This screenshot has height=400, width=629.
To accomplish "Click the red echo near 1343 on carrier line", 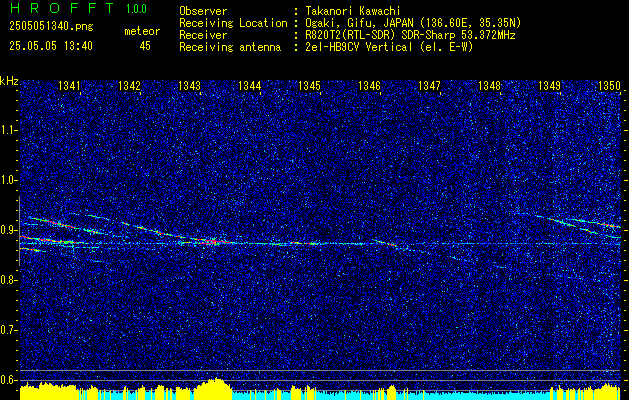I will (211, 242).
